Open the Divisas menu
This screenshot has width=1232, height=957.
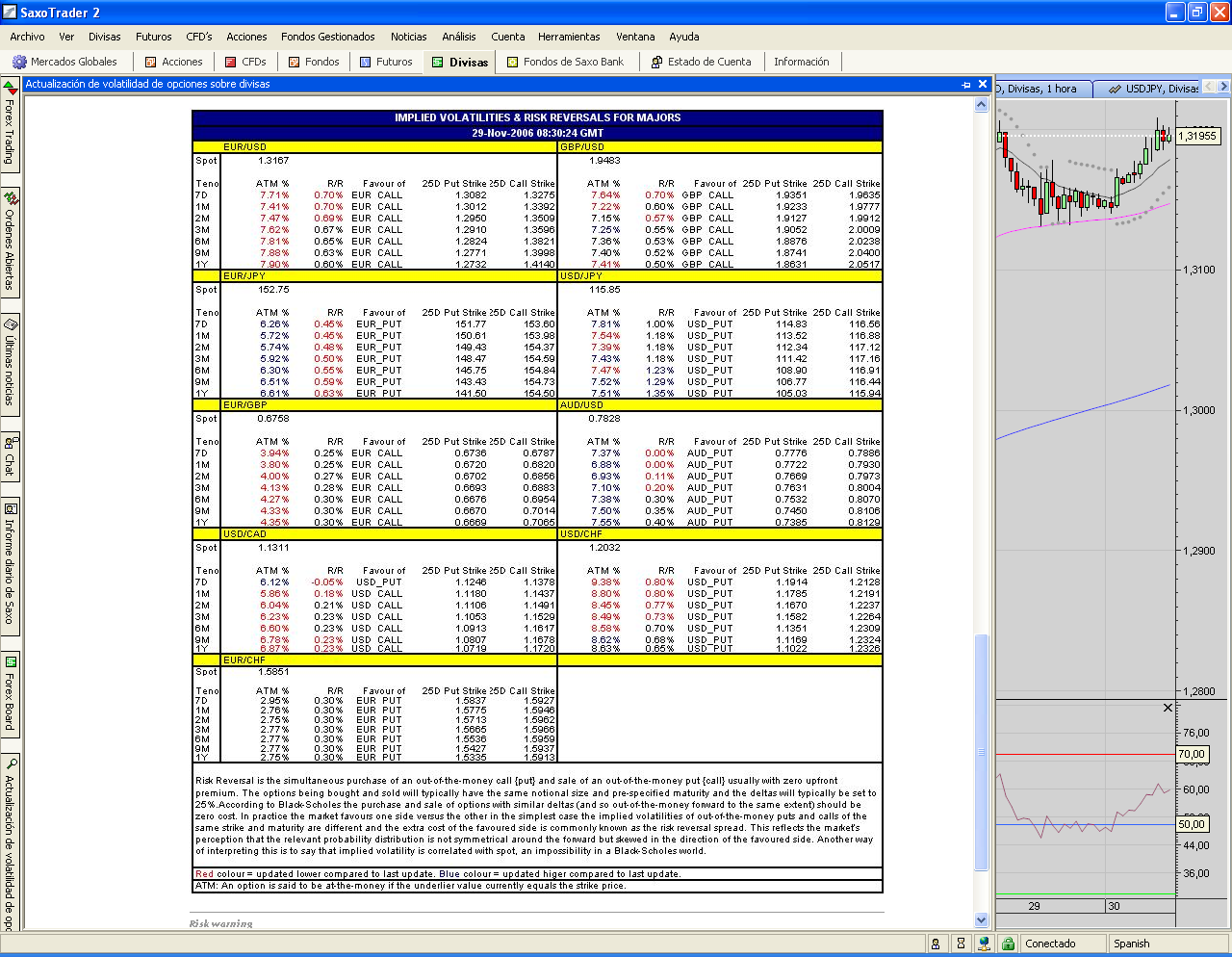(105, 37)
